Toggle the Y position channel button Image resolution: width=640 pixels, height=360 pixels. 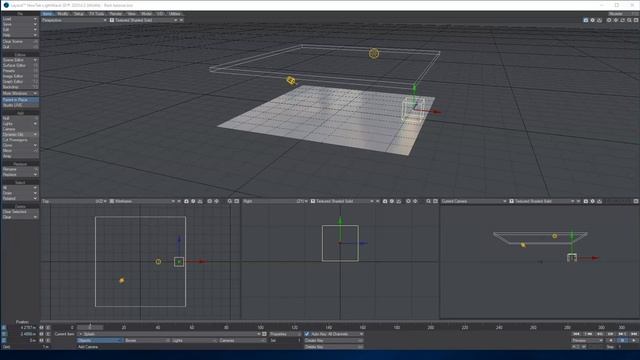(4, 334)
